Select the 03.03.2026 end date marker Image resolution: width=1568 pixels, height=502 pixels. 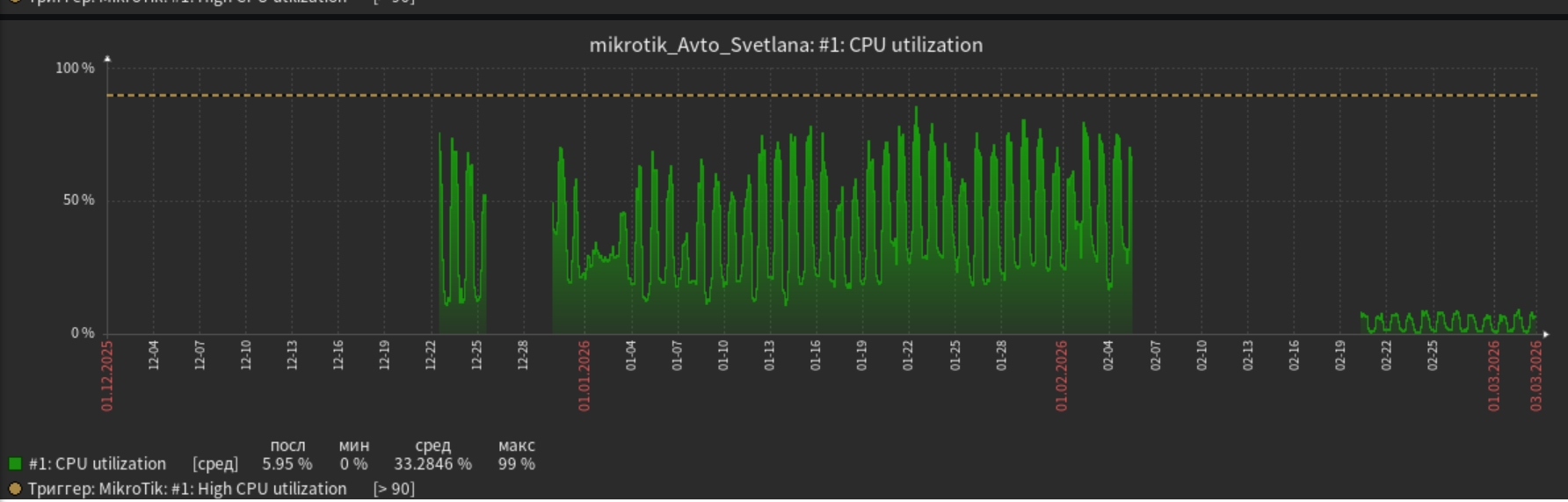point(1536,376)
